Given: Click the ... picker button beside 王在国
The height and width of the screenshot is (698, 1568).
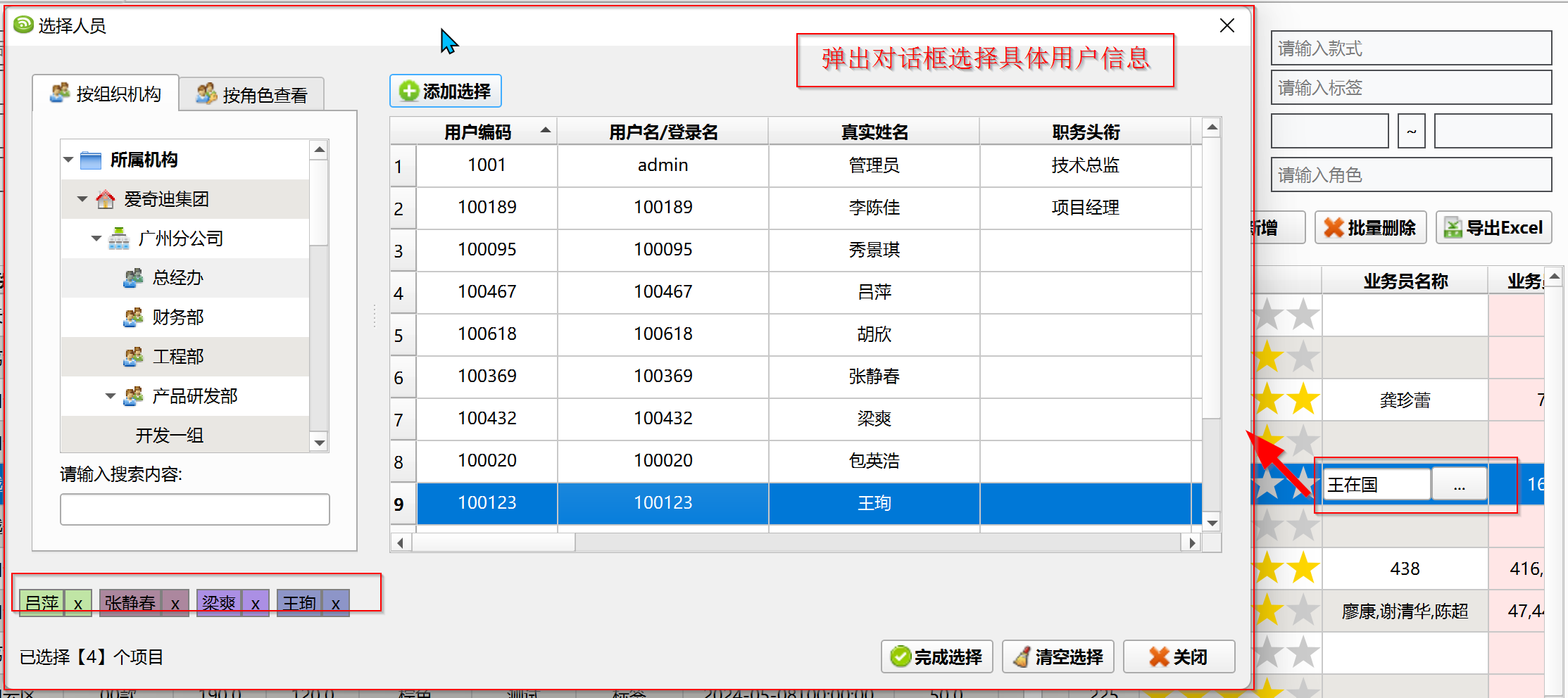Looking at the screenshot, I should tap(1460, 484).
